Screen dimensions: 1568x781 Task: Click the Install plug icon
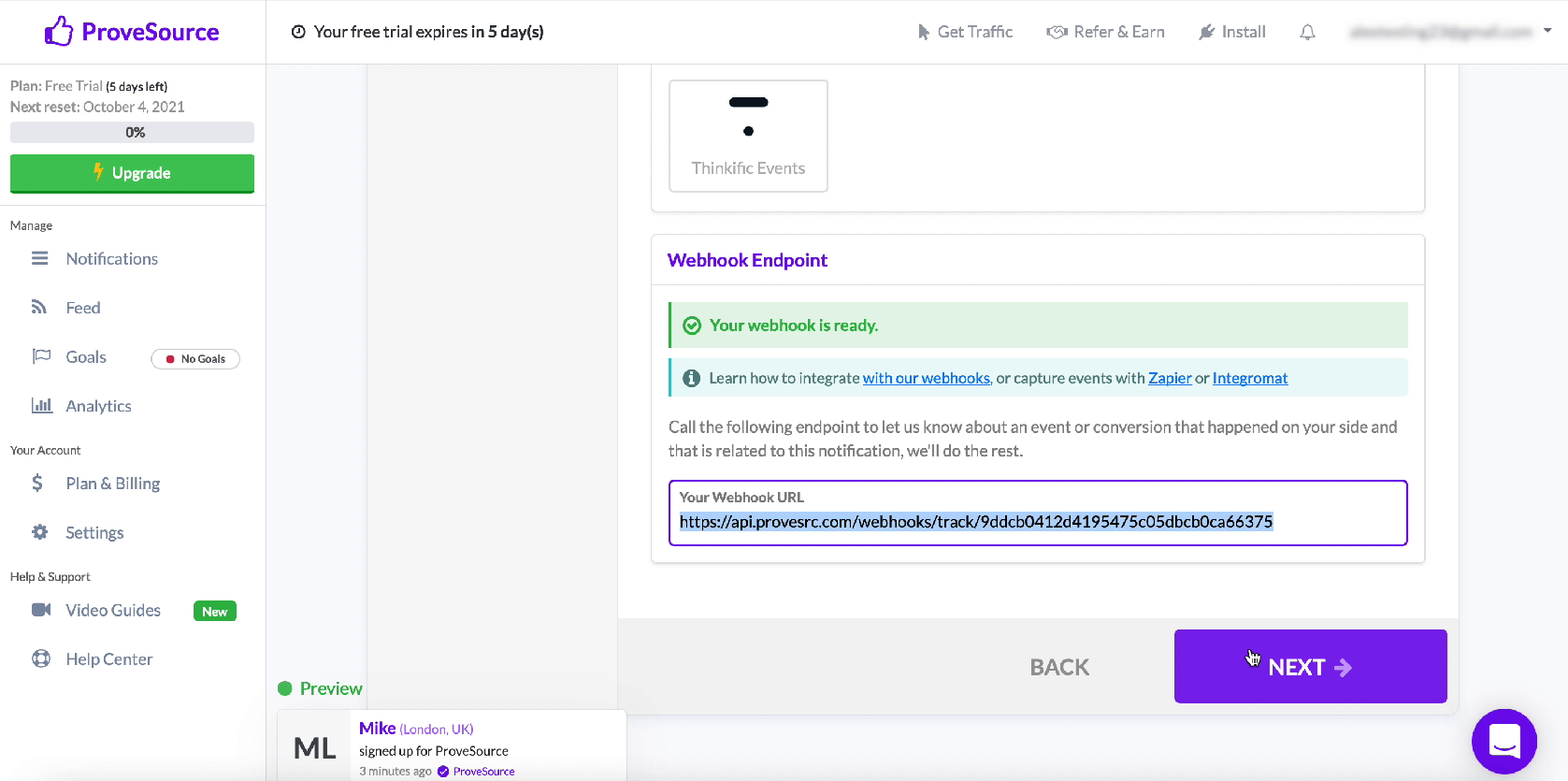coord(1206,32)
